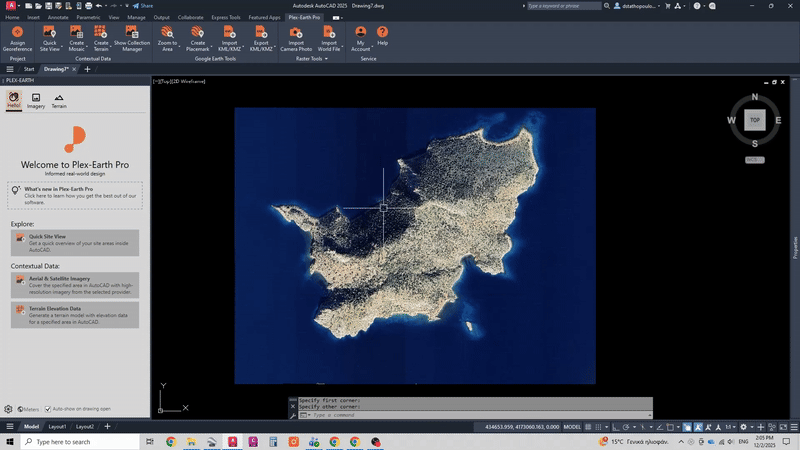Select the Hello panel icon in Plex-Earth palette

14,100
